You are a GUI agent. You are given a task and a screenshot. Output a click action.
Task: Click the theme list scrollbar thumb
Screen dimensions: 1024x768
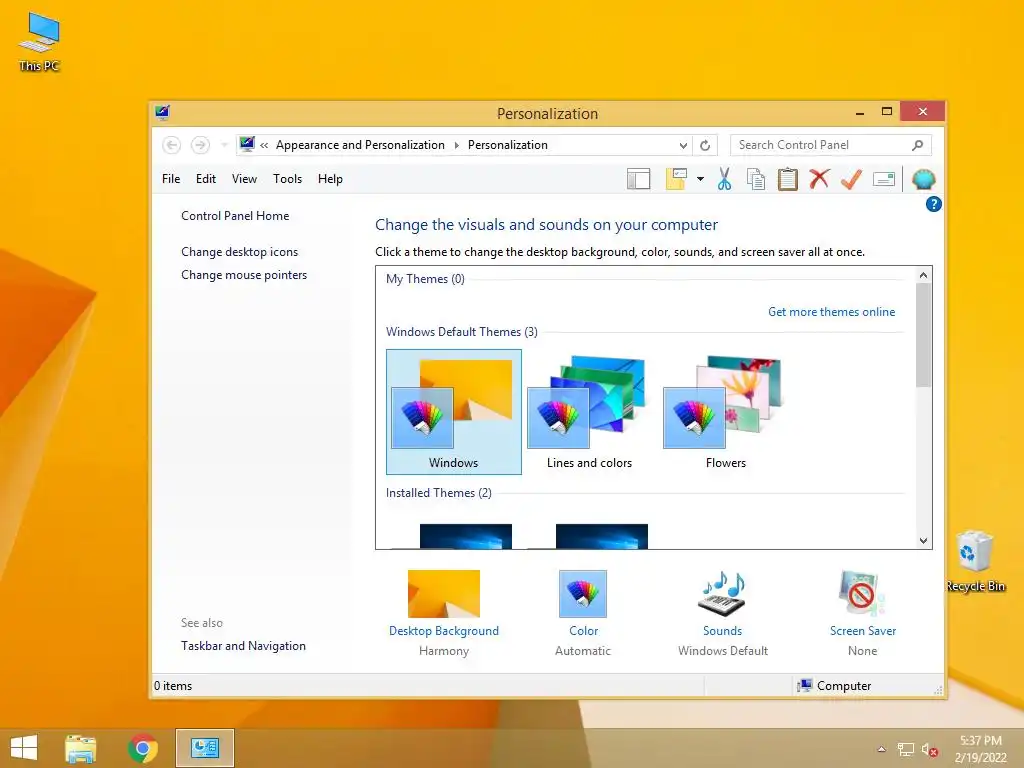923,335
